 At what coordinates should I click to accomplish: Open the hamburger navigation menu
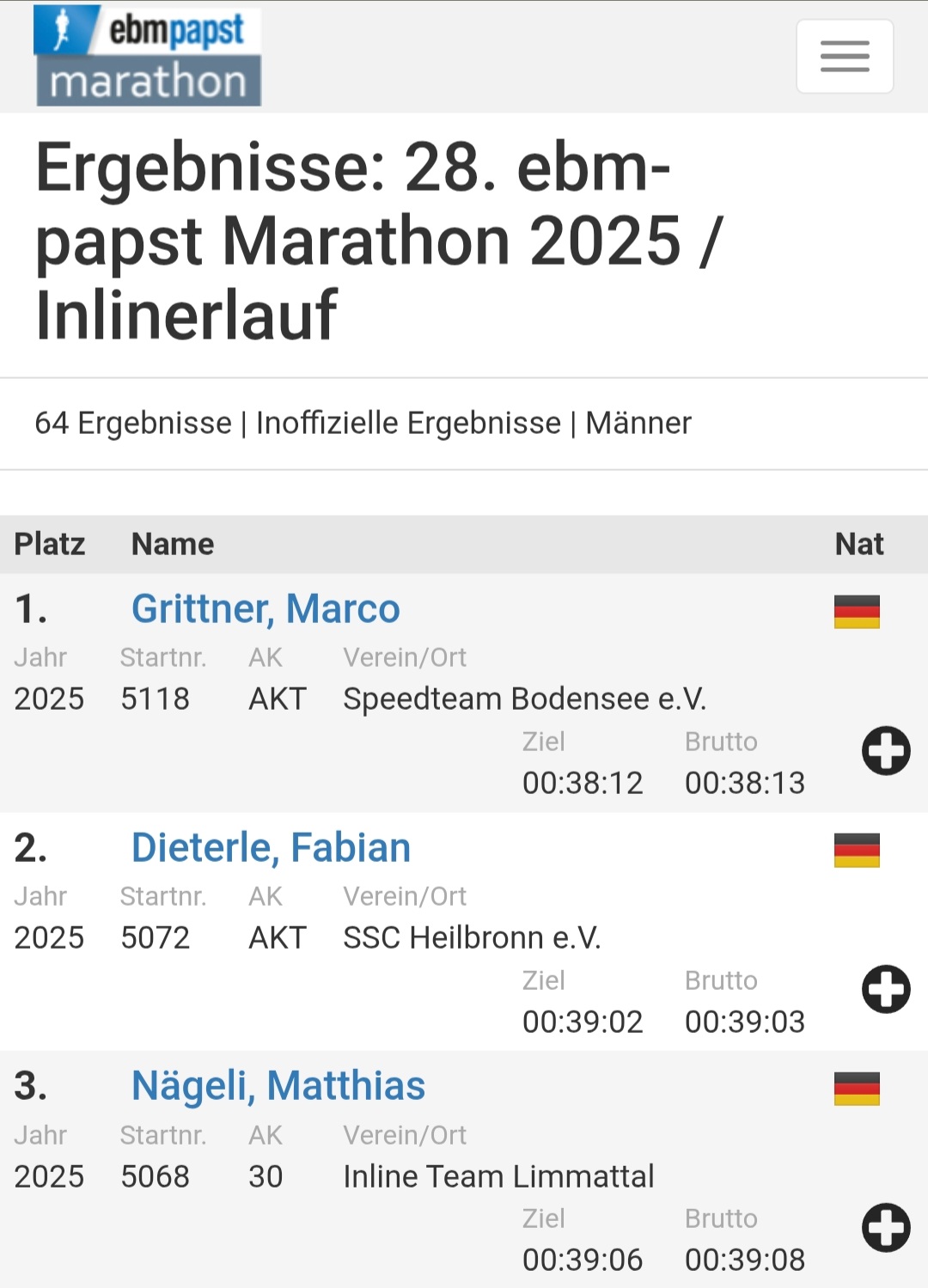point(845,57)
